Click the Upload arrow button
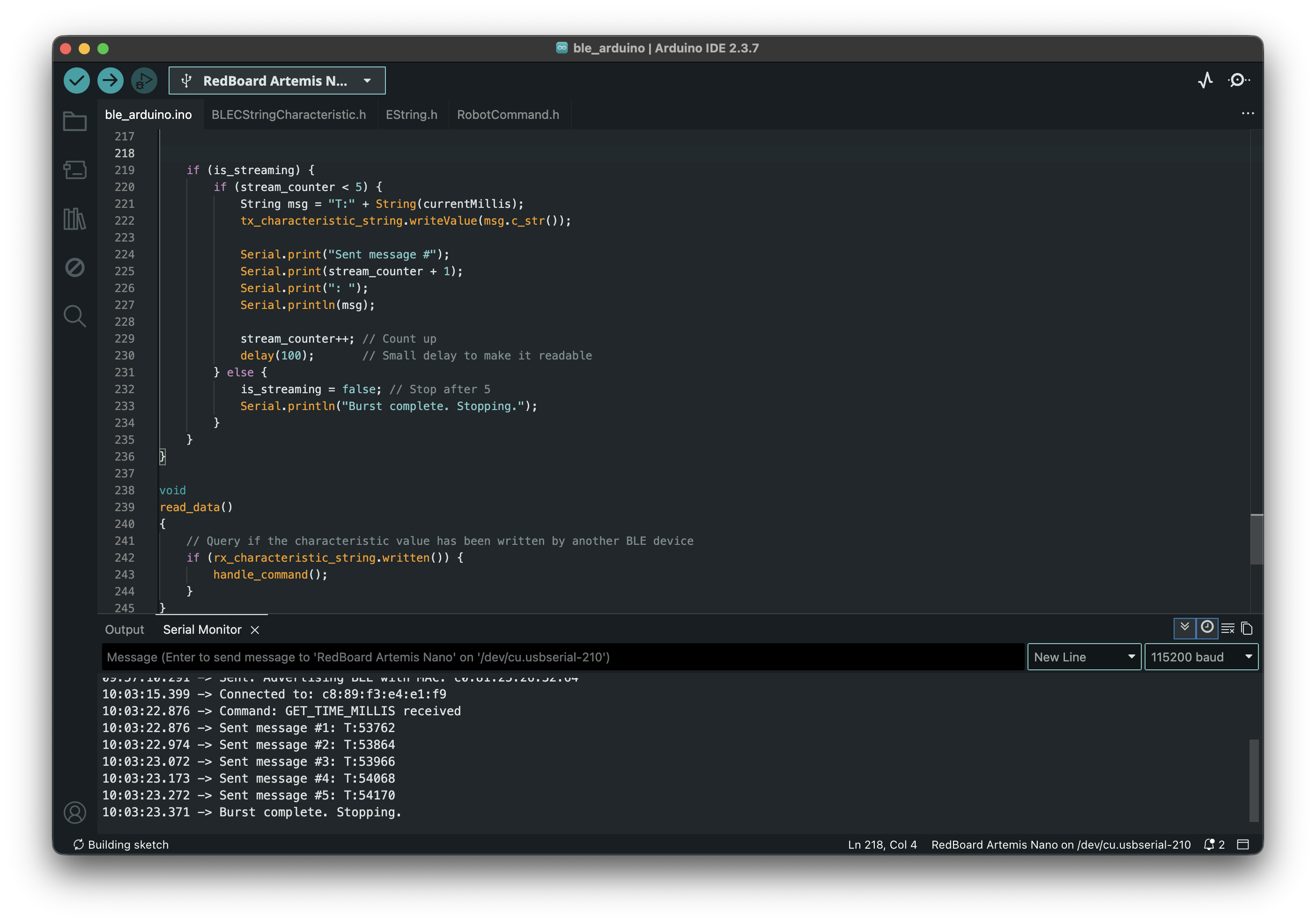 (110, 81)
